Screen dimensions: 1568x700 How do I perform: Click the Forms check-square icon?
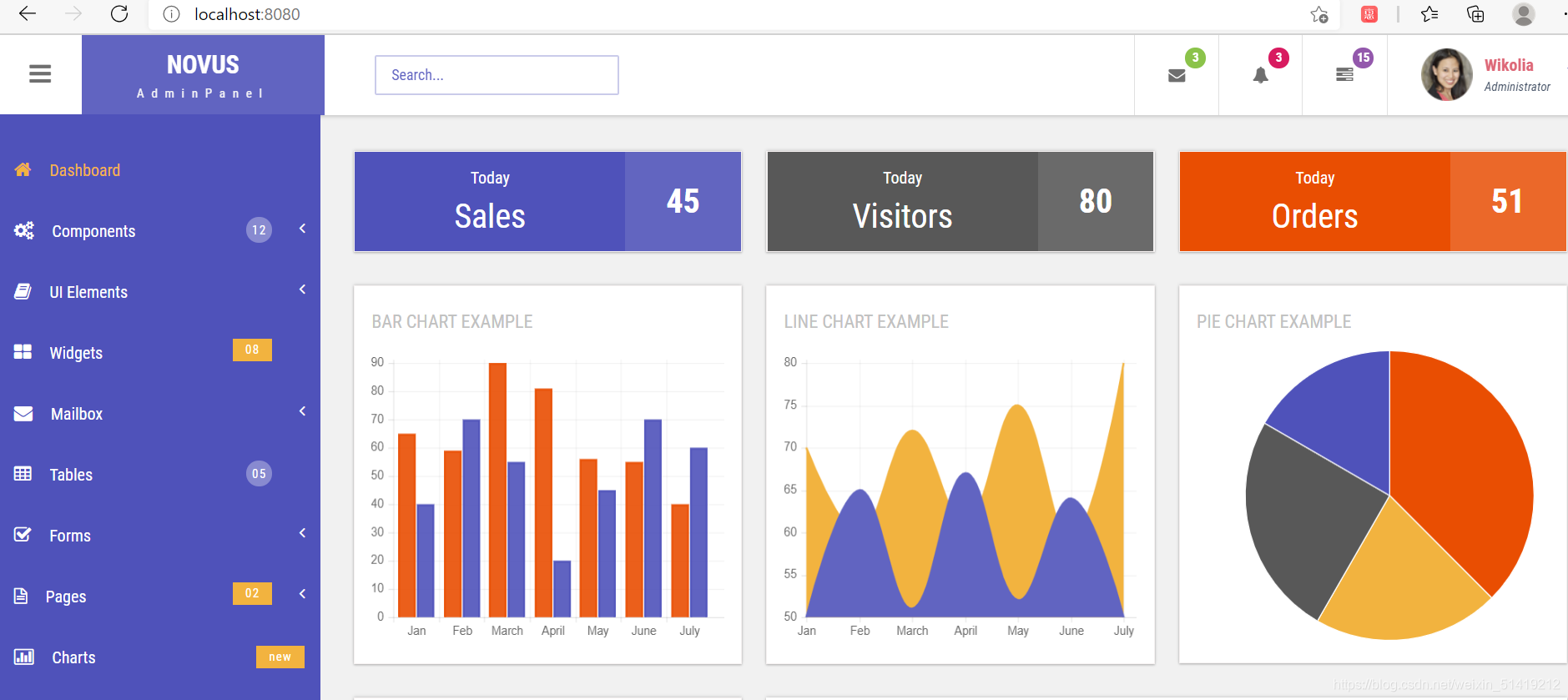pyautogui.click(x=23, y=535)
